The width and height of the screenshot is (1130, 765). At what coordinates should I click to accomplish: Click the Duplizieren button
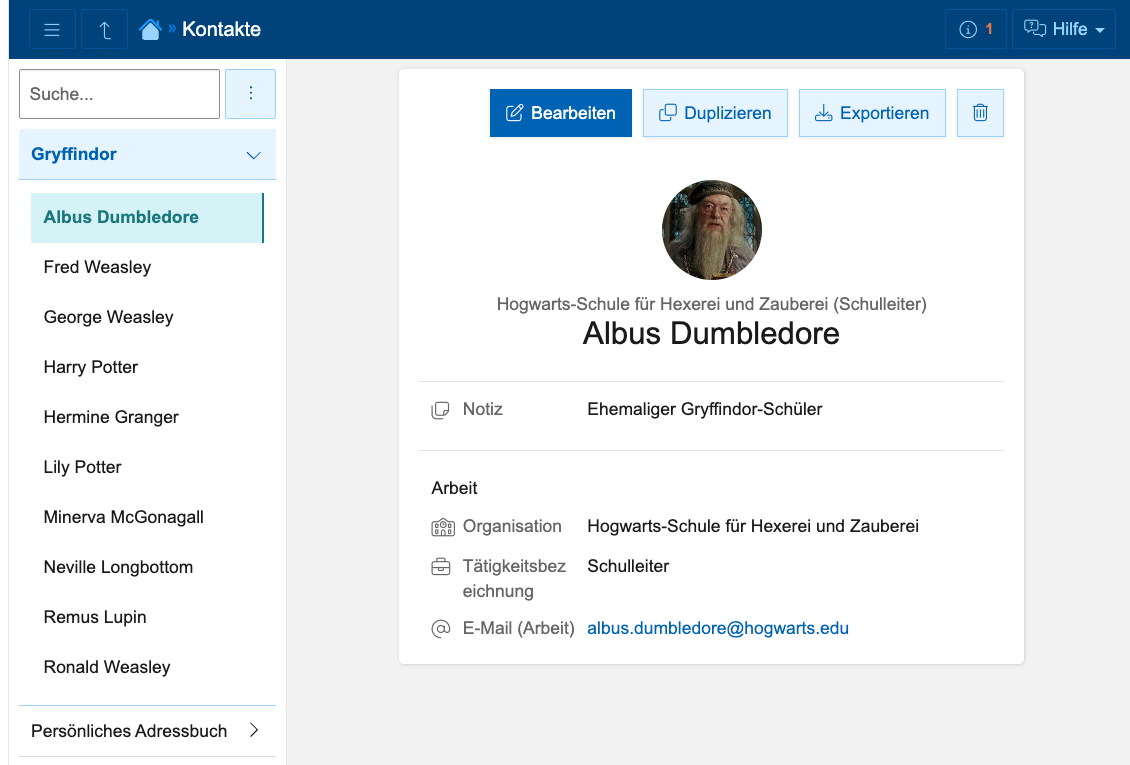[x=715, y=113]
